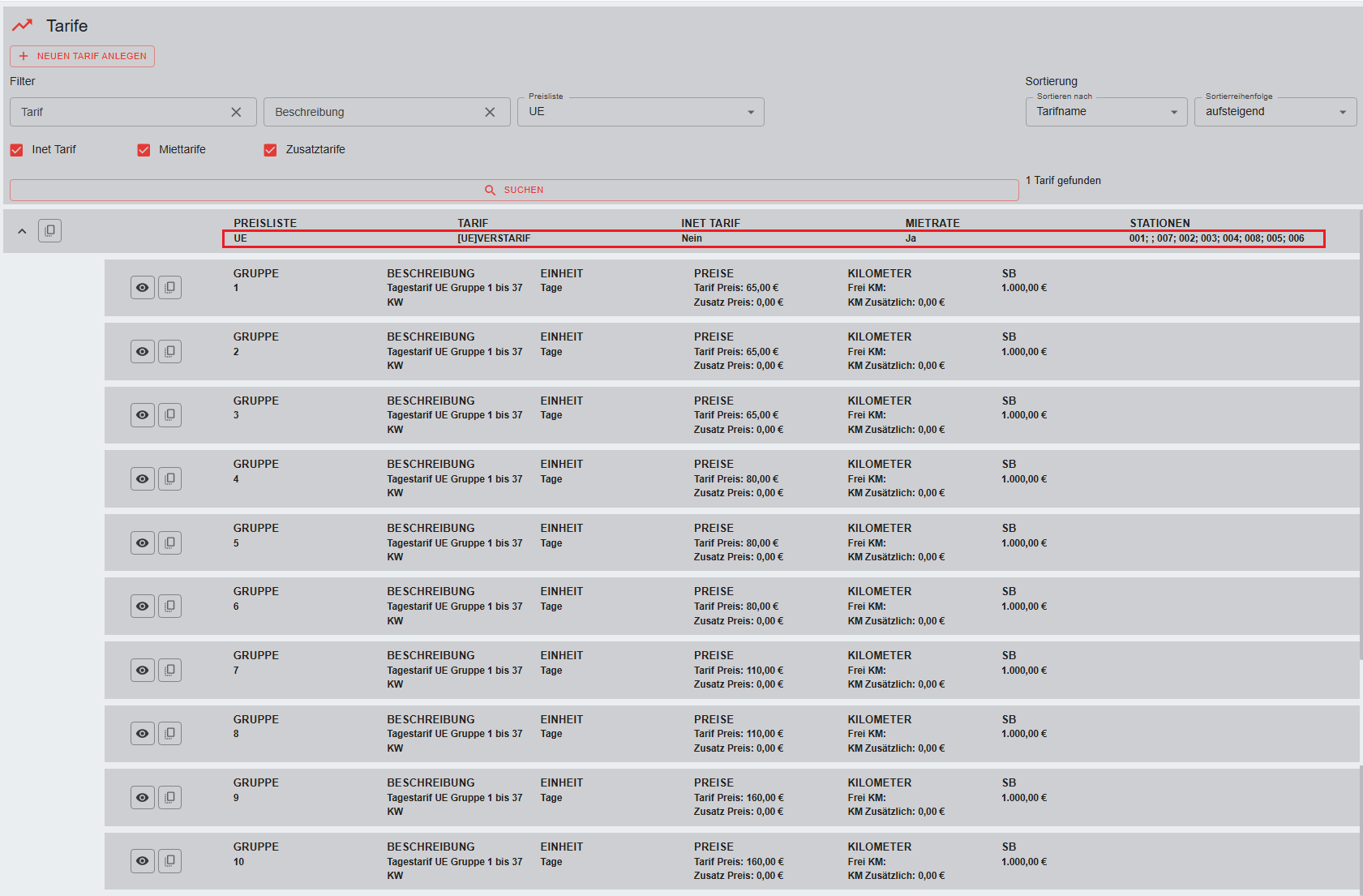Collapse the UE tariff group list
Screen dimensions: 1363x896
pyautogui.click(x=22, y=231)
